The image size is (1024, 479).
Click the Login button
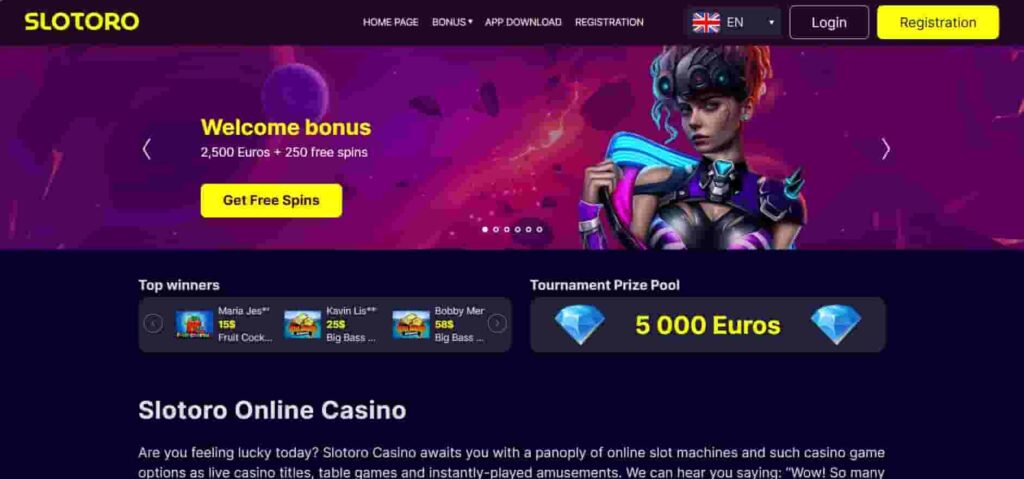coord(829,22)
